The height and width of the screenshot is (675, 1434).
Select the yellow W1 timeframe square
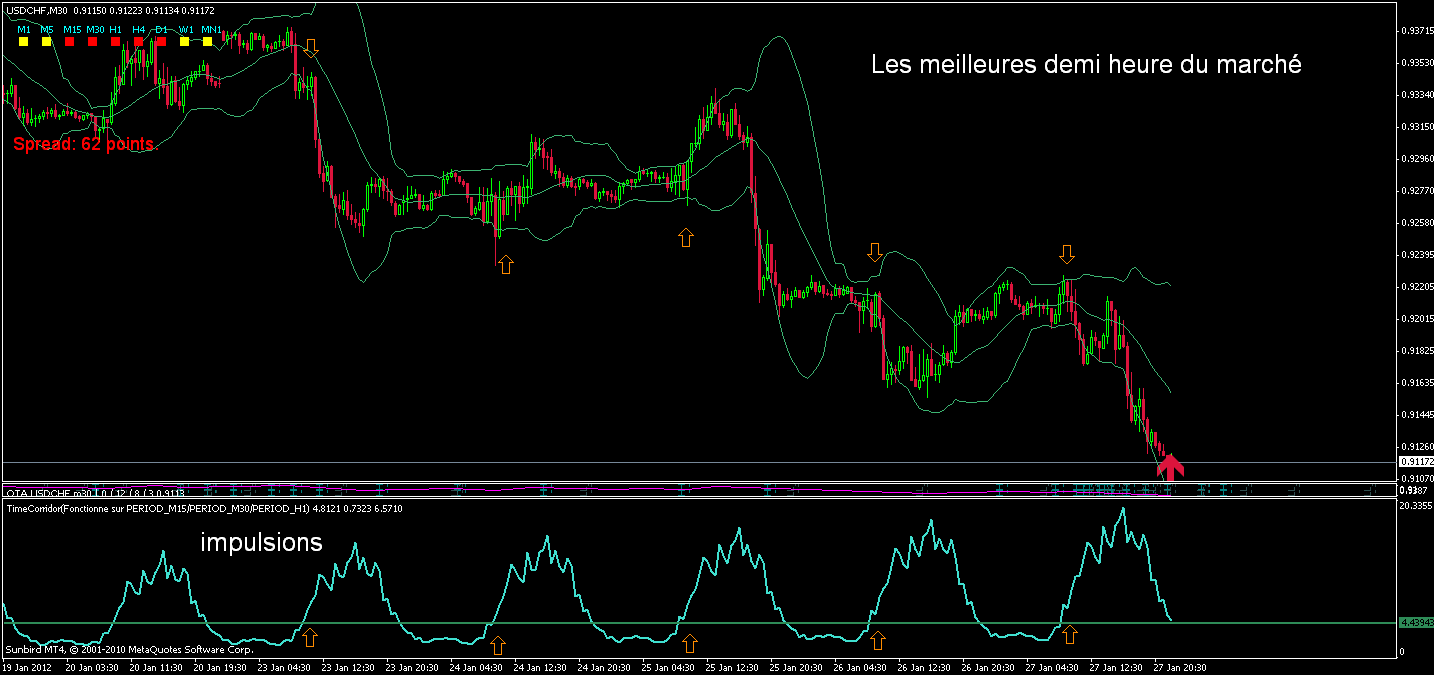coord(185,42)
